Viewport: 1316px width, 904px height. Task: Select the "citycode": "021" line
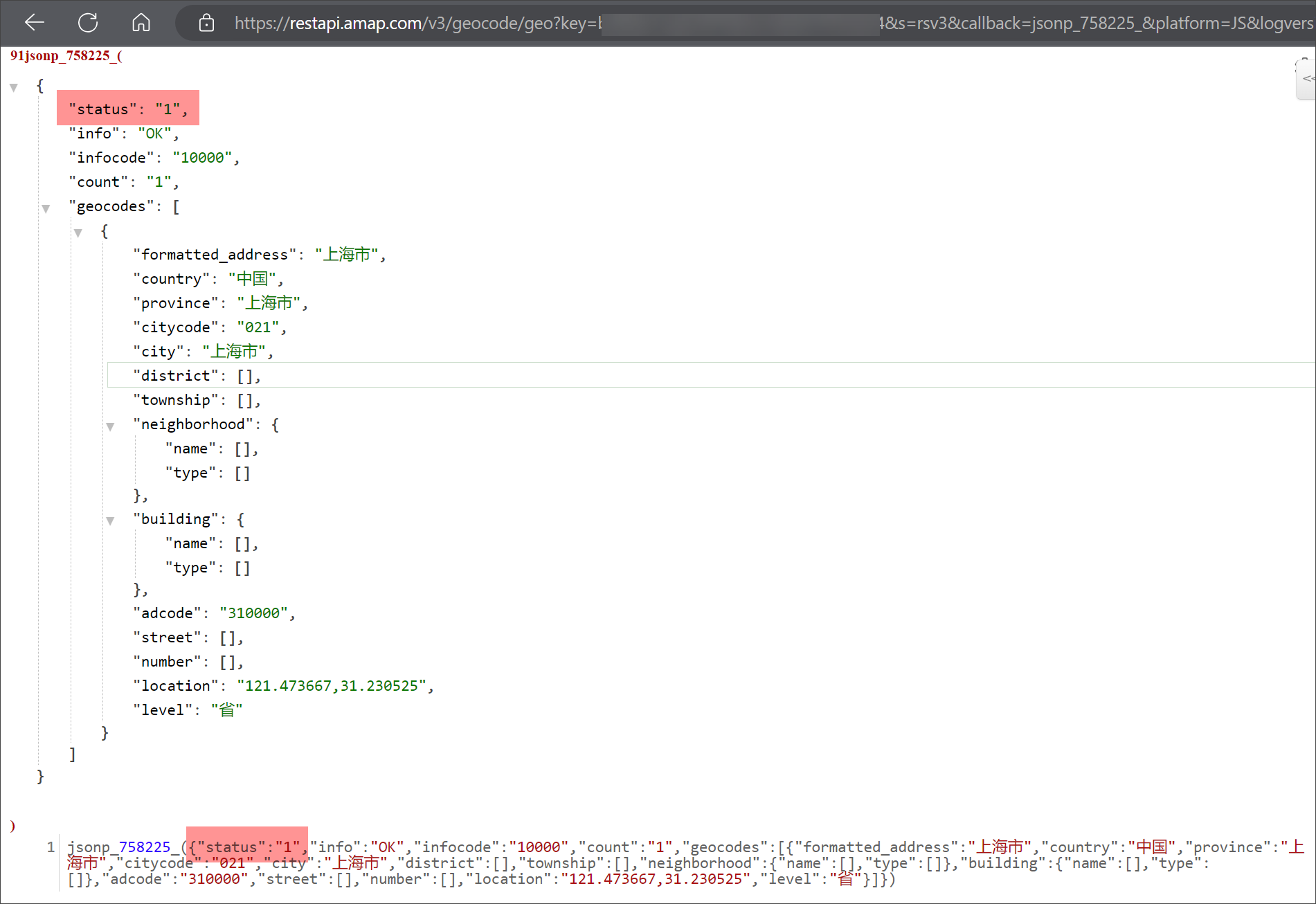click(x=210, y=327)
